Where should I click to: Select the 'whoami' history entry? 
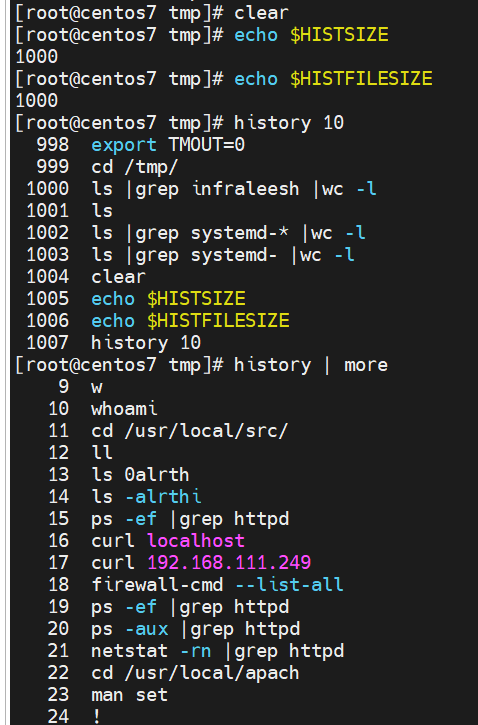point(124,409)
